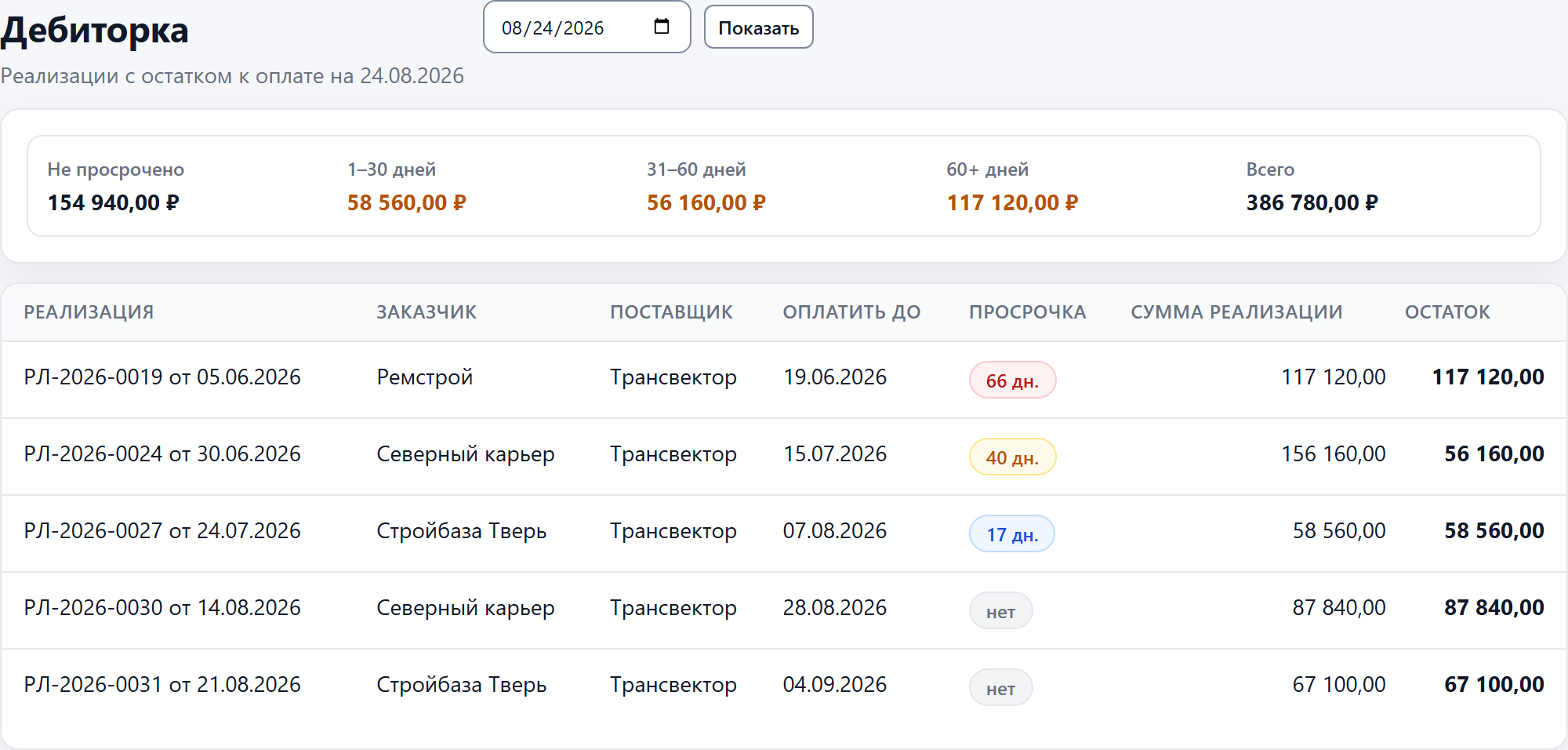Click sale amount 156 160,00

point(1334,454)
